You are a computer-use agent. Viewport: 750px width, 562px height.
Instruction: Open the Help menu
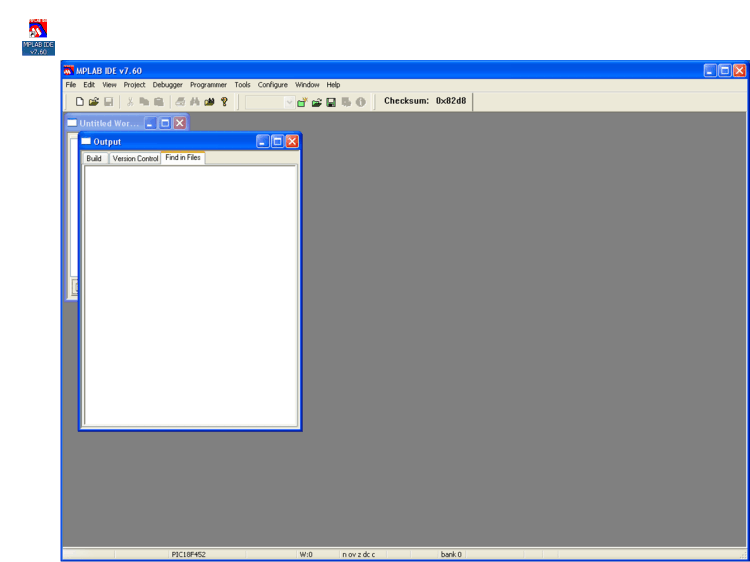(333, 85)
